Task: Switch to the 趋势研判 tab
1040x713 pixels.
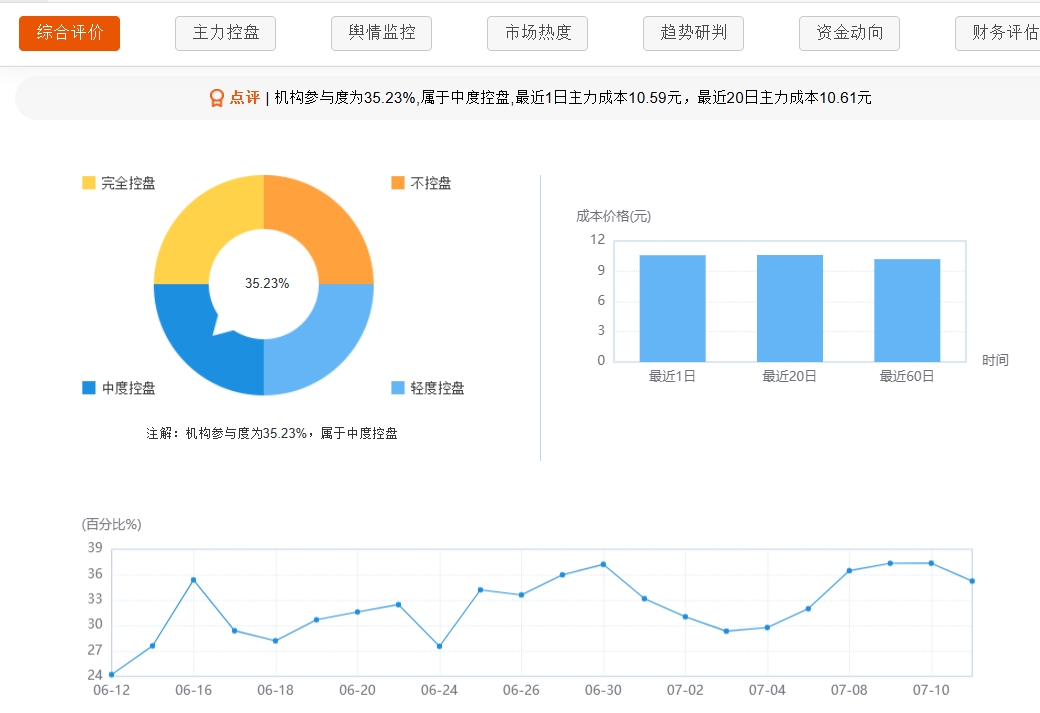Action: tap(693, 33)
